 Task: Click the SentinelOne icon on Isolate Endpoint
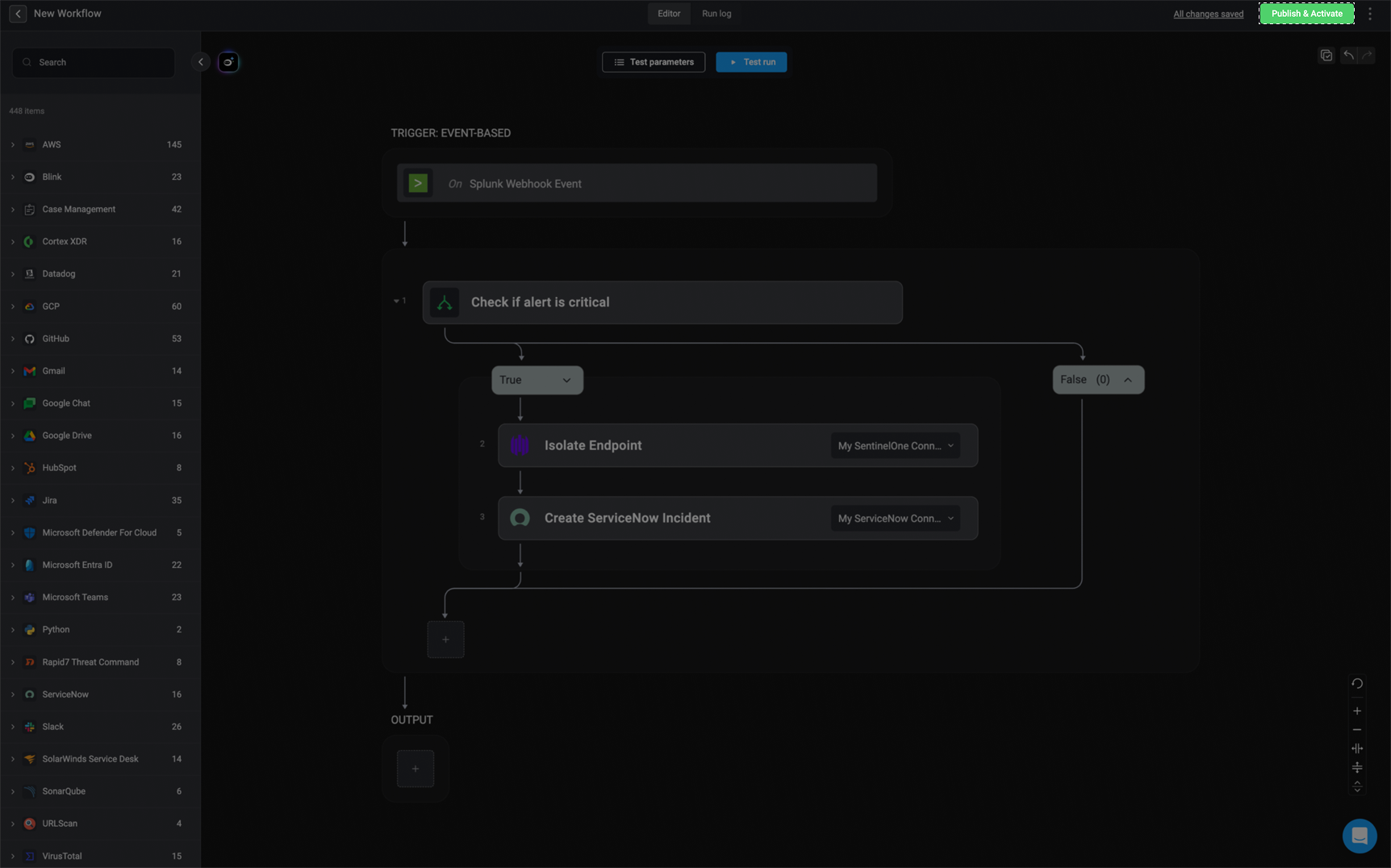520,445
